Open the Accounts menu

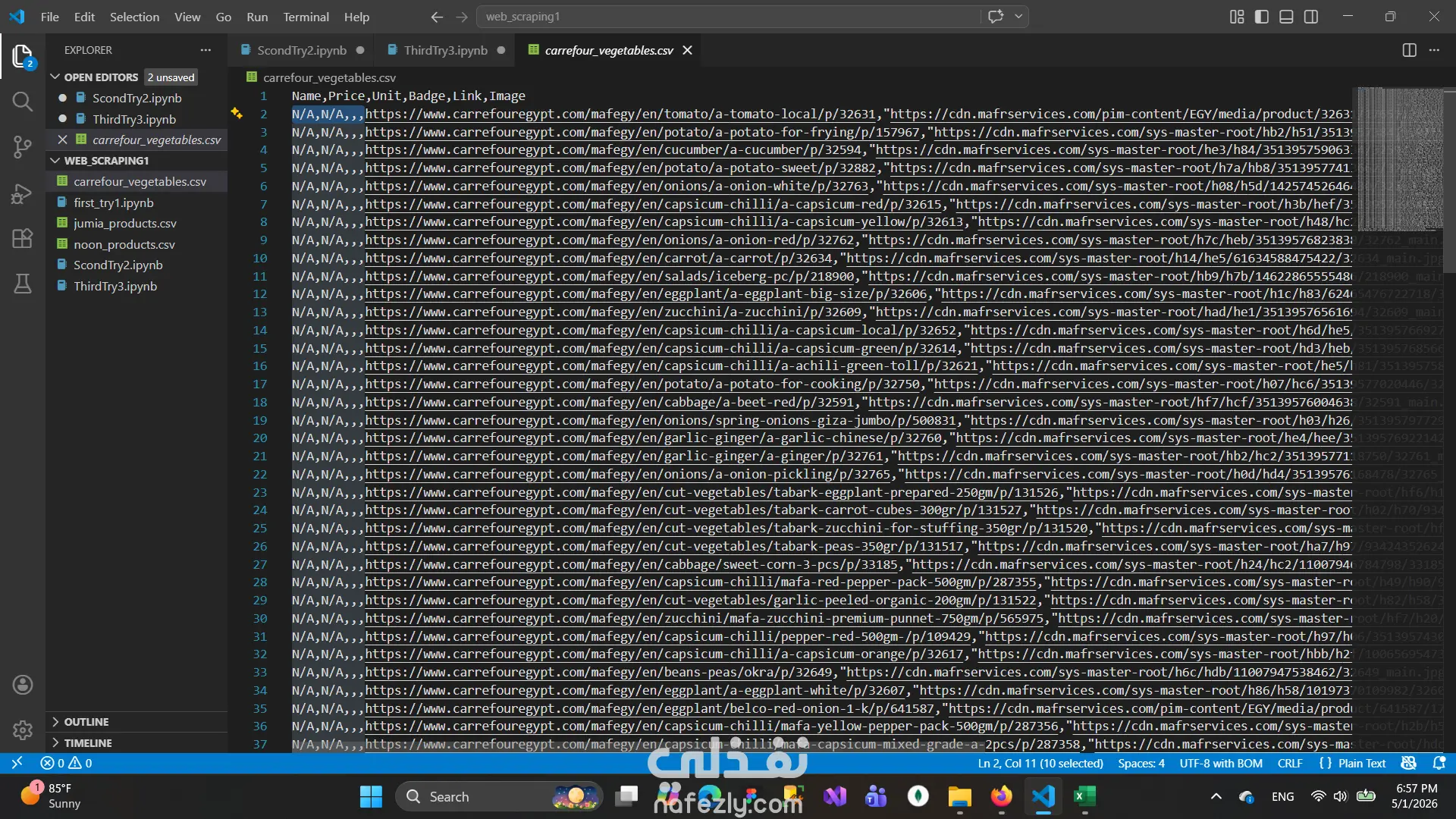click(22, 685)
